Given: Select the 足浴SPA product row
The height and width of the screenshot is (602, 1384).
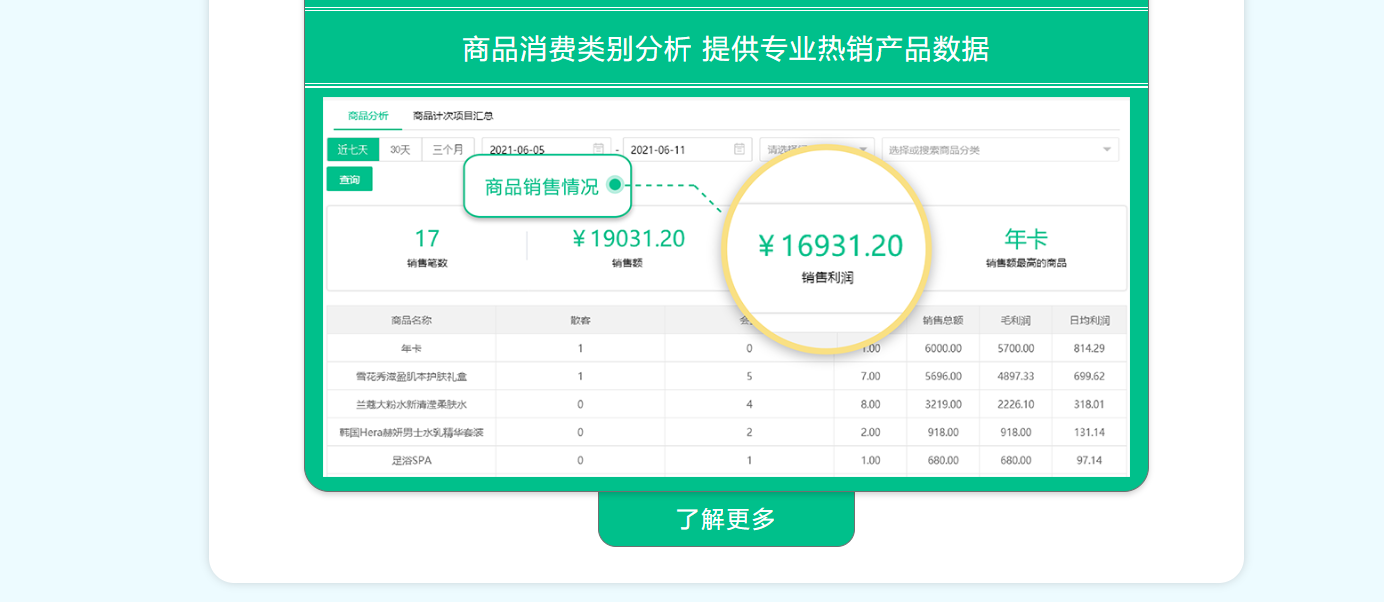Looking at the screenshot, I should click(x=410, y=460).
